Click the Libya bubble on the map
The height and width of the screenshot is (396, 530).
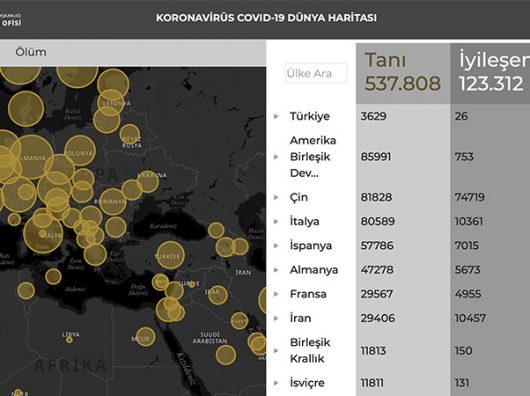69,340
